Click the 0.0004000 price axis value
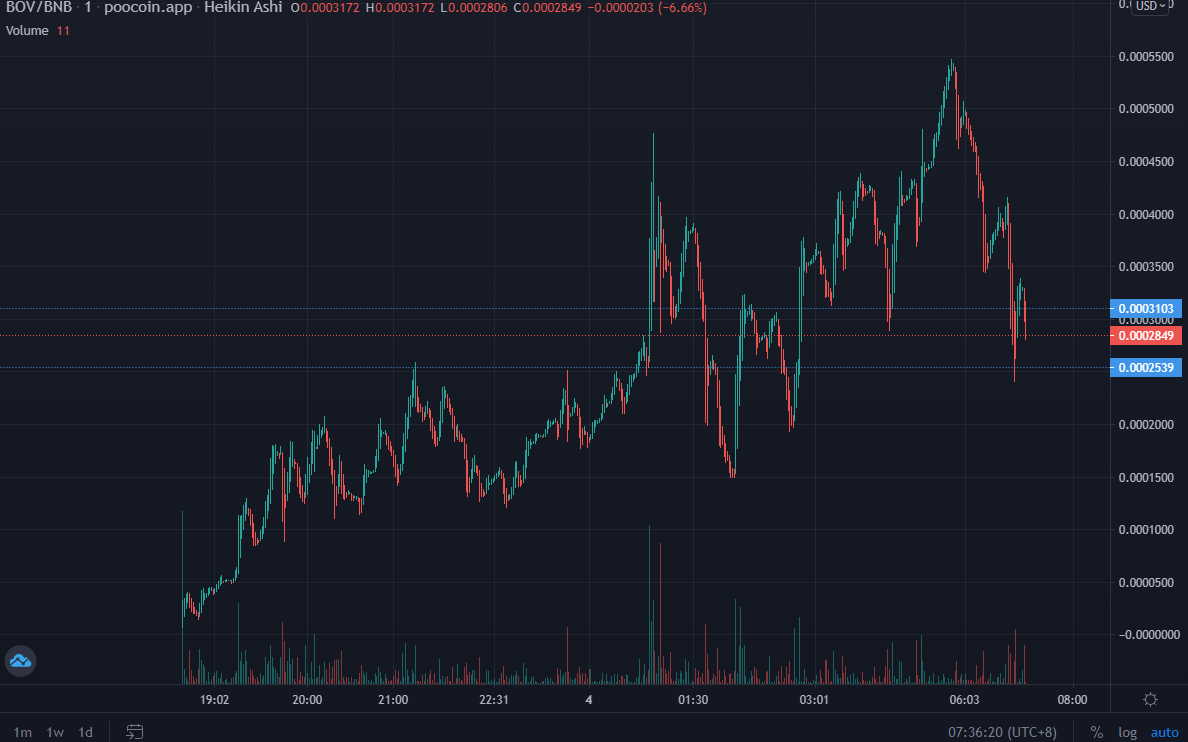The width and height of the screenshot is (1188, 742). 1146,214
